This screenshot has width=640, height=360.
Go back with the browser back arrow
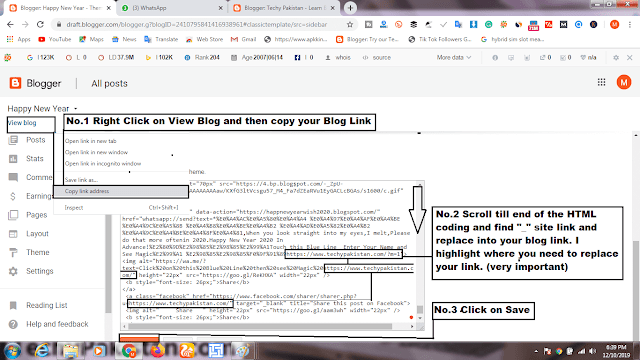[x=10, y=24]
